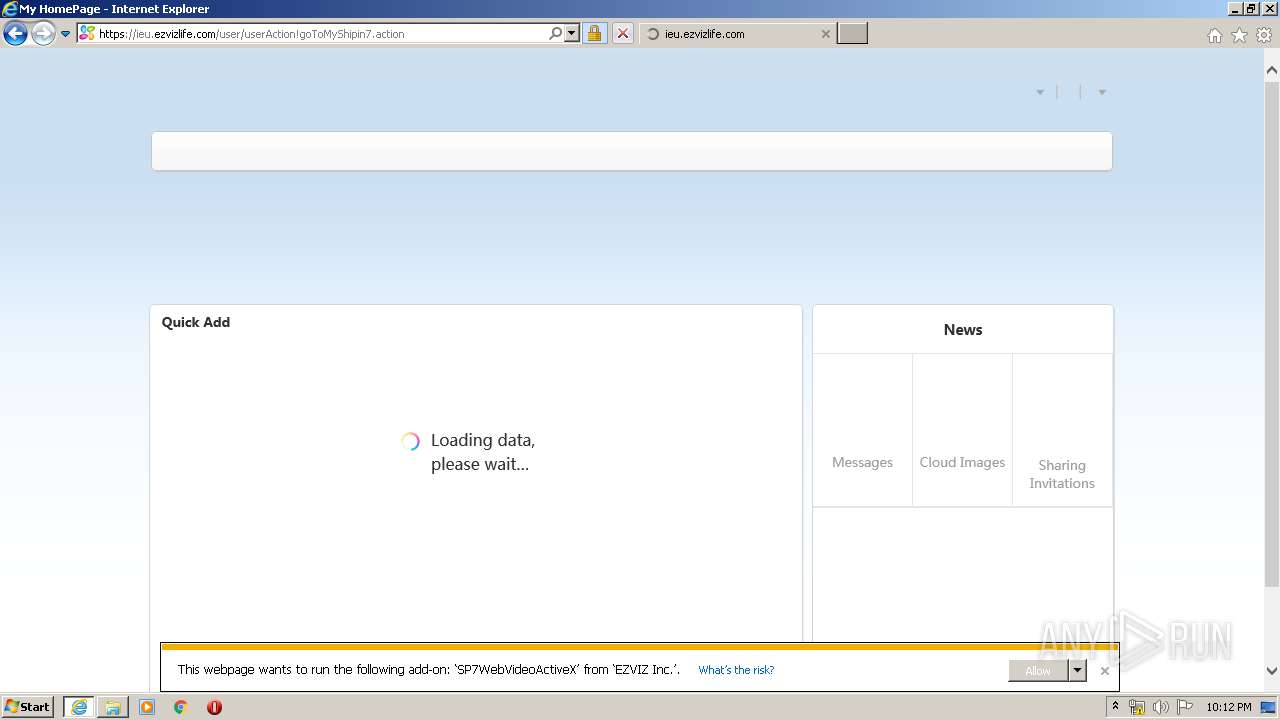Click the red Opera taskbar icon
This screenshot has width=1280, height=720.
[x=214, y=707]
